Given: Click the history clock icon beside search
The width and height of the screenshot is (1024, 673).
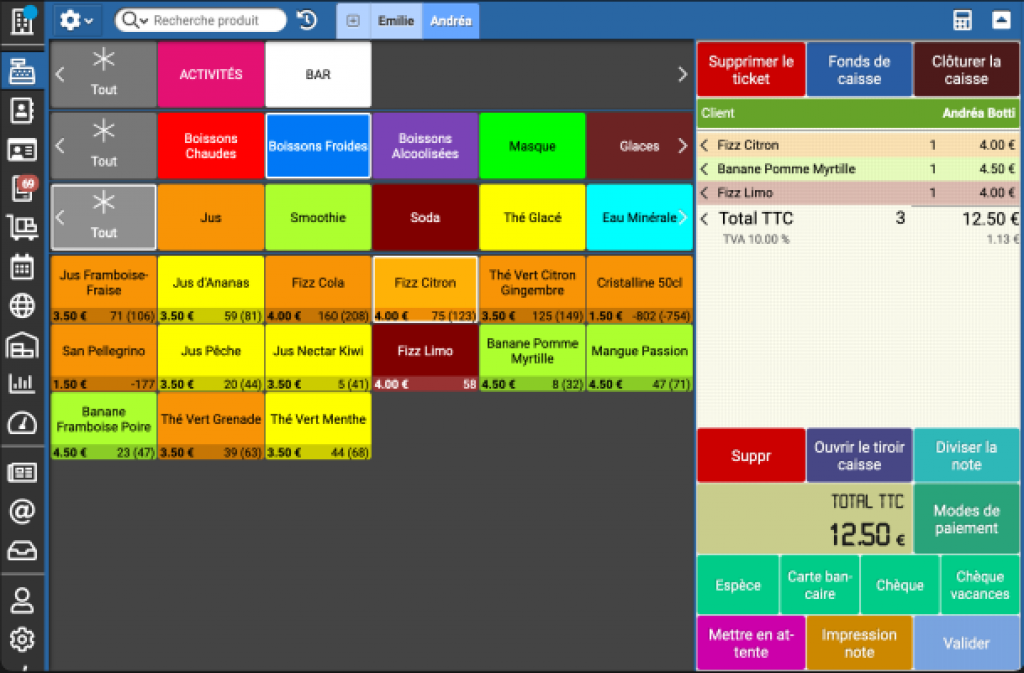Looking at the screenshot, I should point(307,20).
